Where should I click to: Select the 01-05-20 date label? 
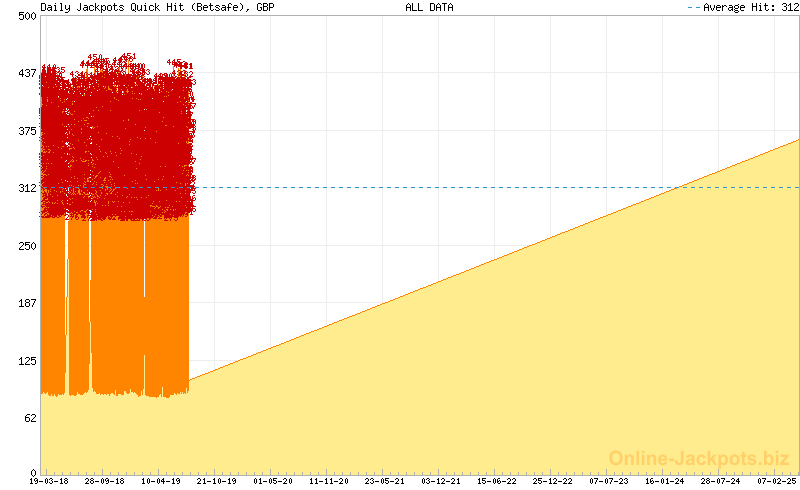(x=273, y=481)
